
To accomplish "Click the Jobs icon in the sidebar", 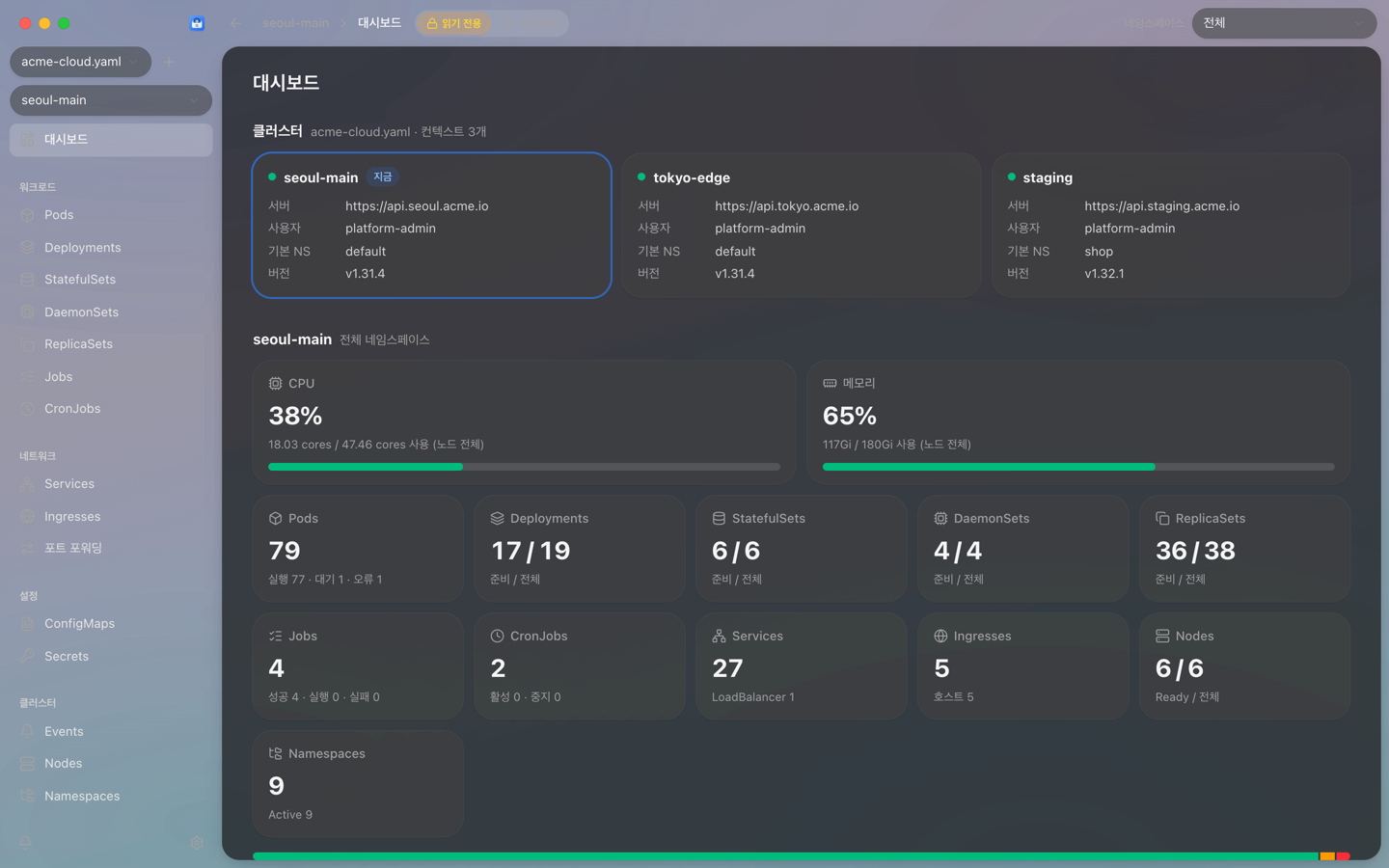I will pos(27,377).
